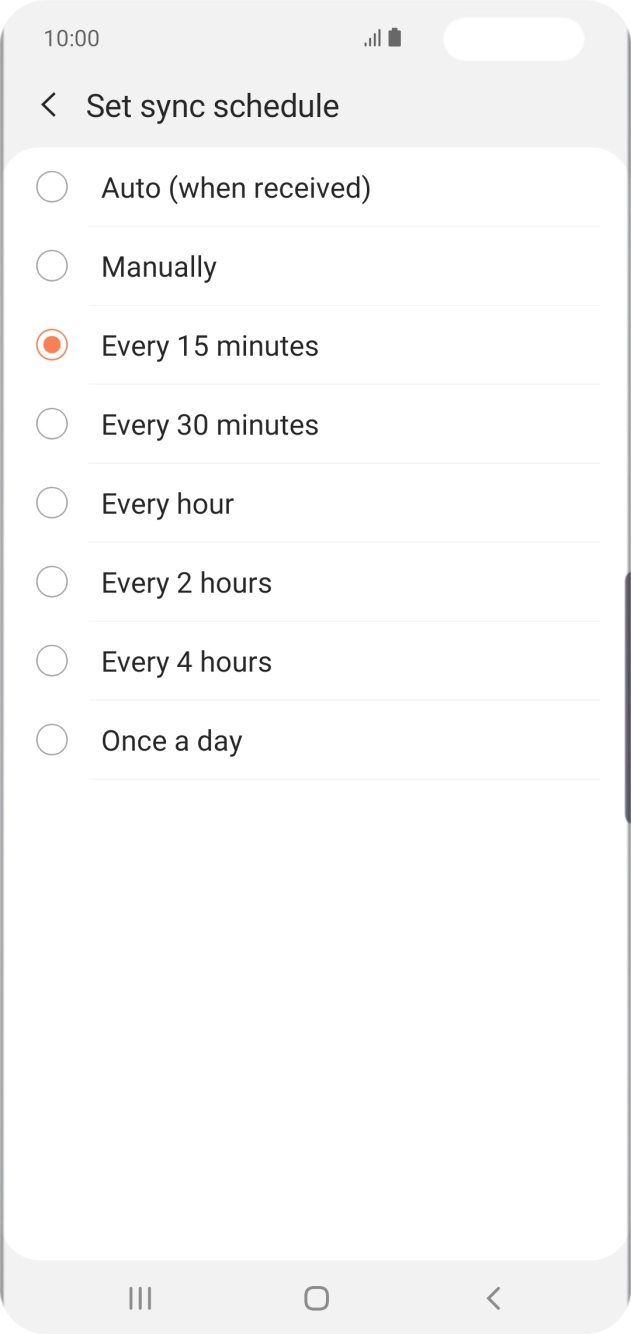Viewport: 631px width, 1334px height.
Task: Tap the clock showing 10:00
Action: pyautogui.click(x=71, y=38)
